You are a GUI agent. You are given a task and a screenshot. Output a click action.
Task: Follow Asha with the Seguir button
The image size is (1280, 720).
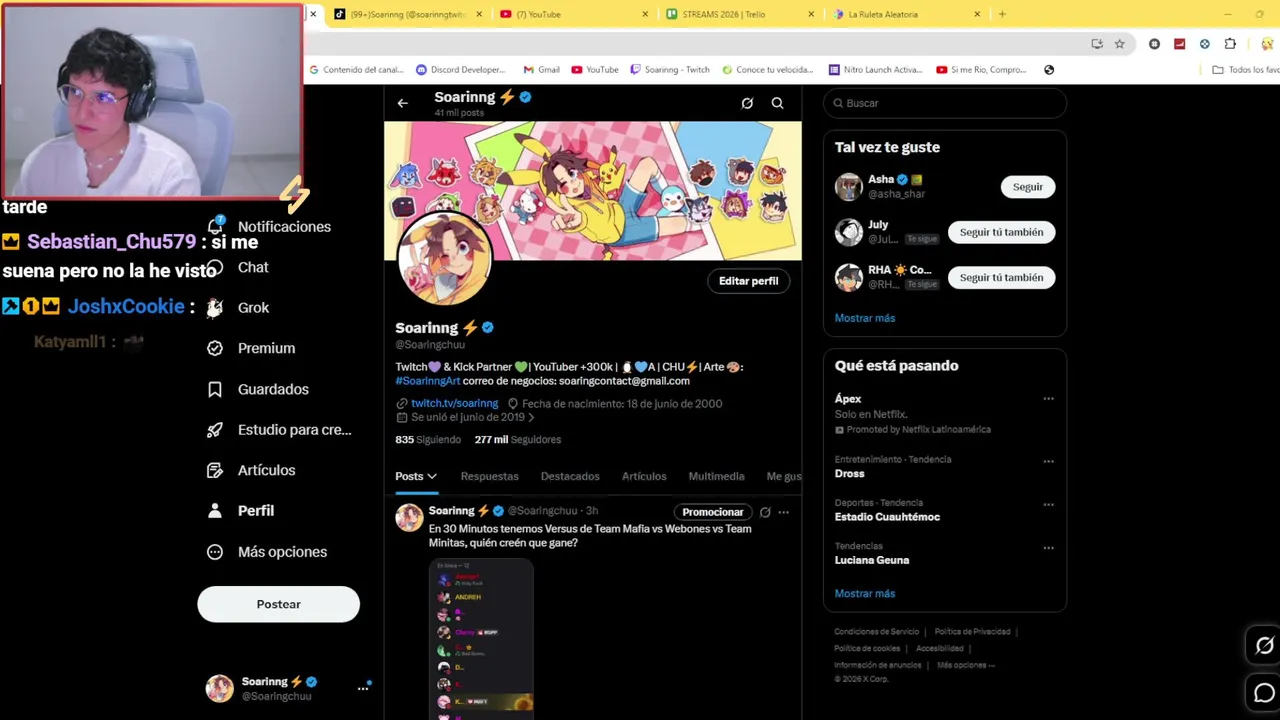pyautogui.click(x=1027, y=187)
